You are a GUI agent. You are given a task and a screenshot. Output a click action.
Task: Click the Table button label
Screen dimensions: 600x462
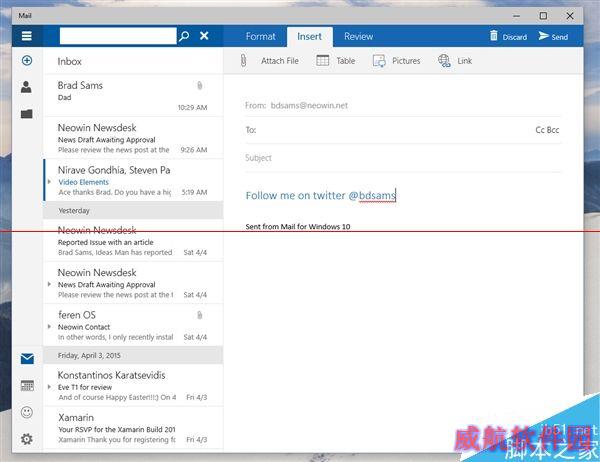click(346, 61)
